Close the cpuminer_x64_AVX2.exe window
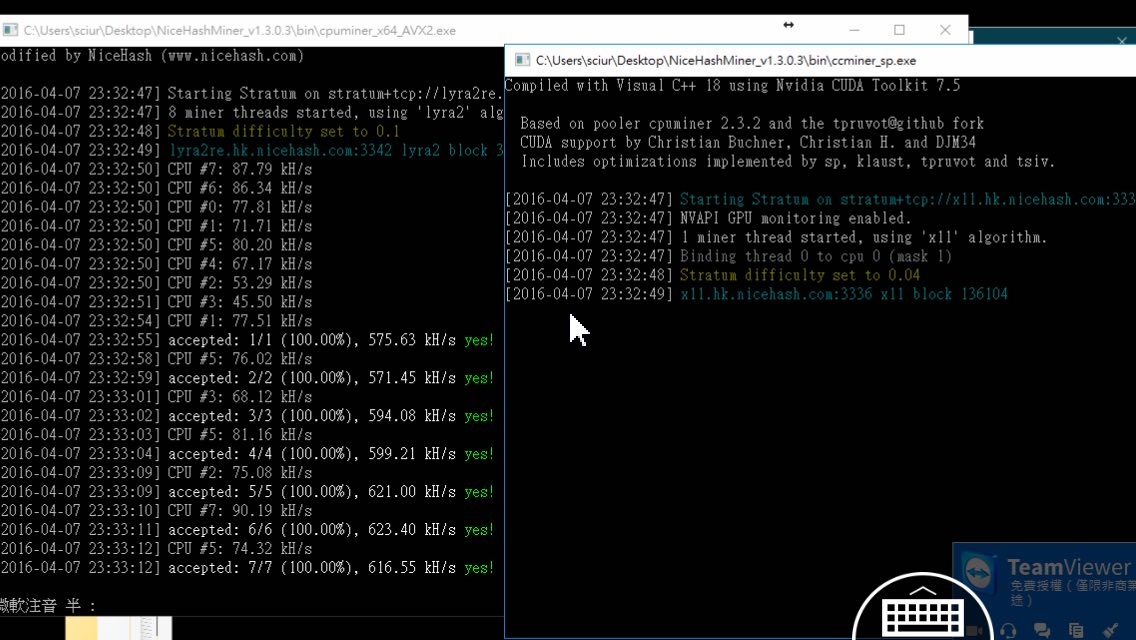 pos(945,30)
